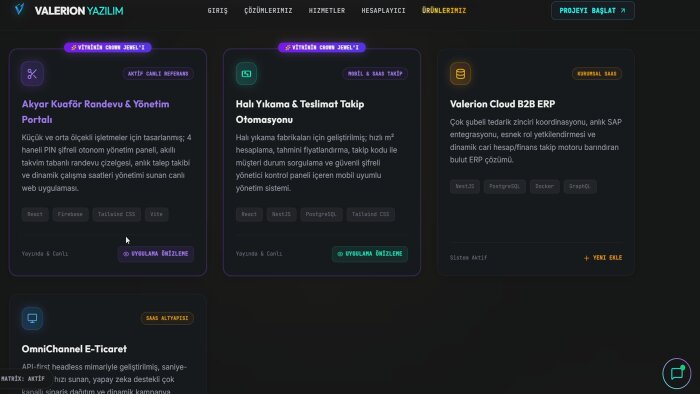Click the database icon on Cloud B2B ERP card
Viewport: 700px width, 394px height.
(460, 74)
